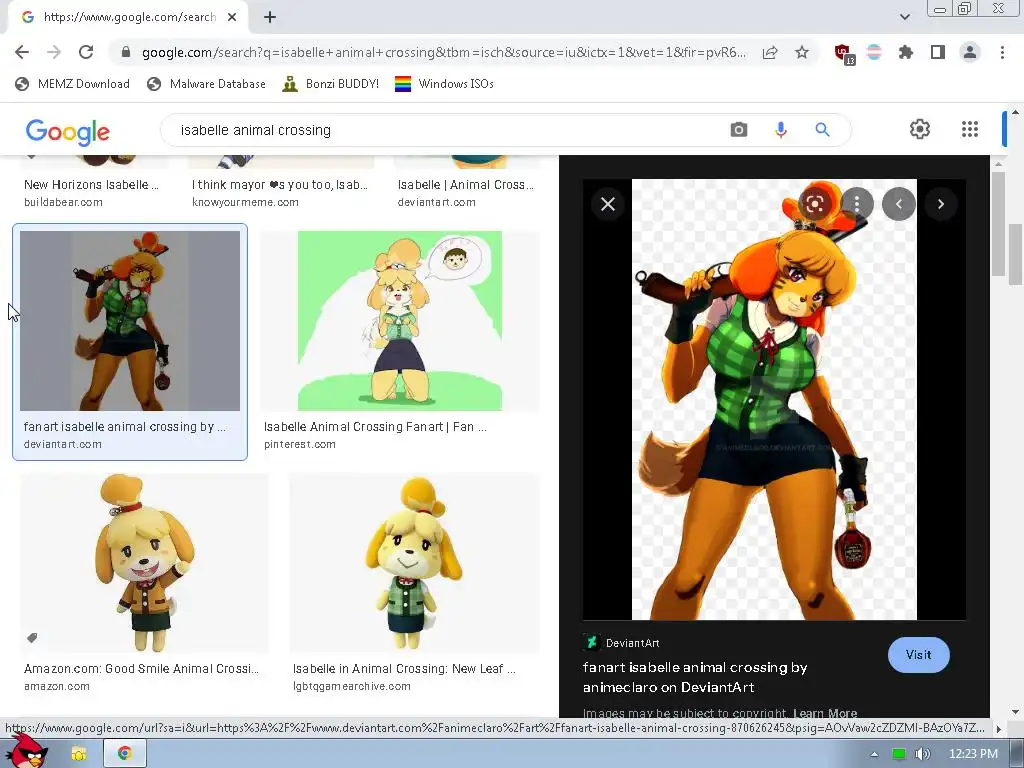
Task: Open the Google apps grid
Action: click(x=970, y=129)
